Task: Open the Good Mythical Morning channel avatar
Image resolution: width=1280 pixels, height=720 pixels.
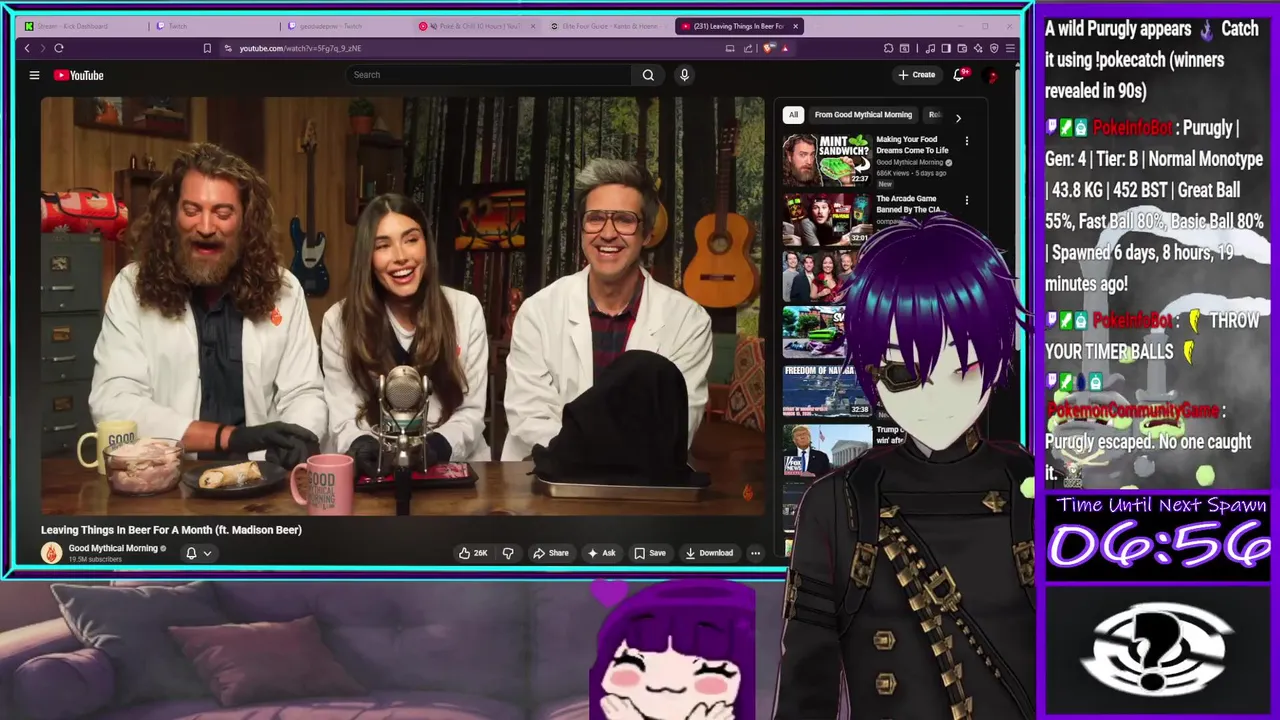Action: 51,552
